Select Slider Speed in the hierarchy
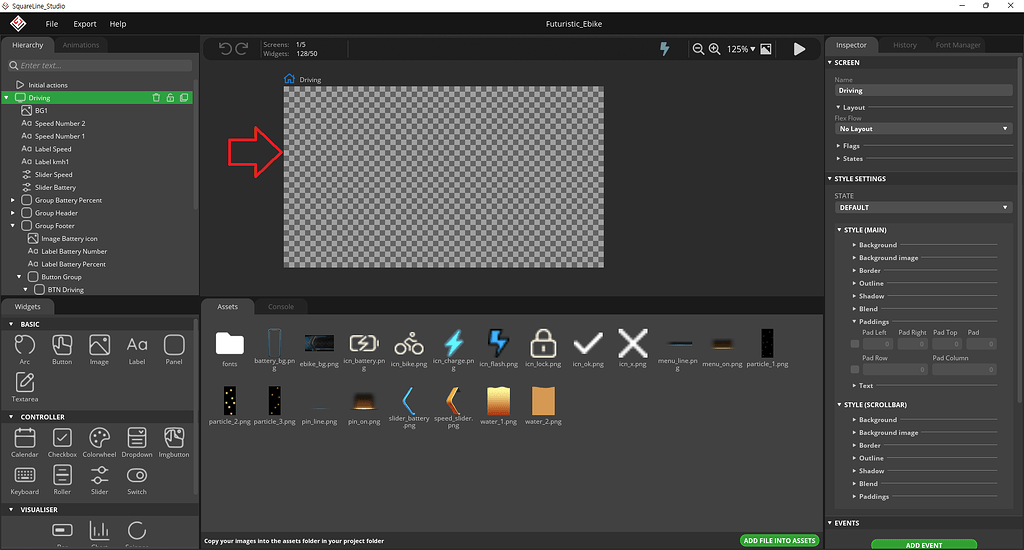Image resolution: width=1024 pixels, height=550 pixels. (x=54, y=175)
